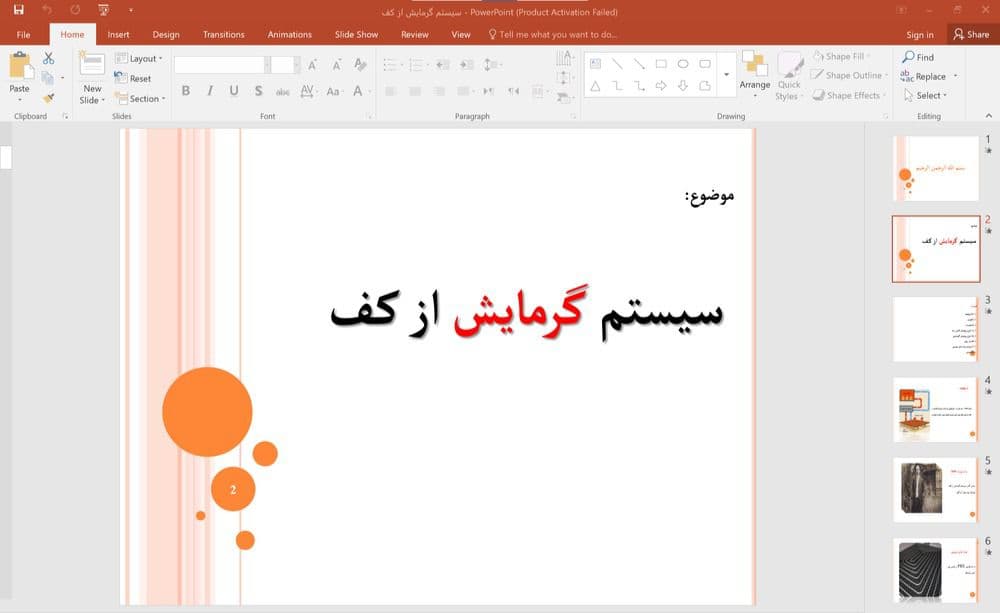Activate the Format Painter brush

48,98
